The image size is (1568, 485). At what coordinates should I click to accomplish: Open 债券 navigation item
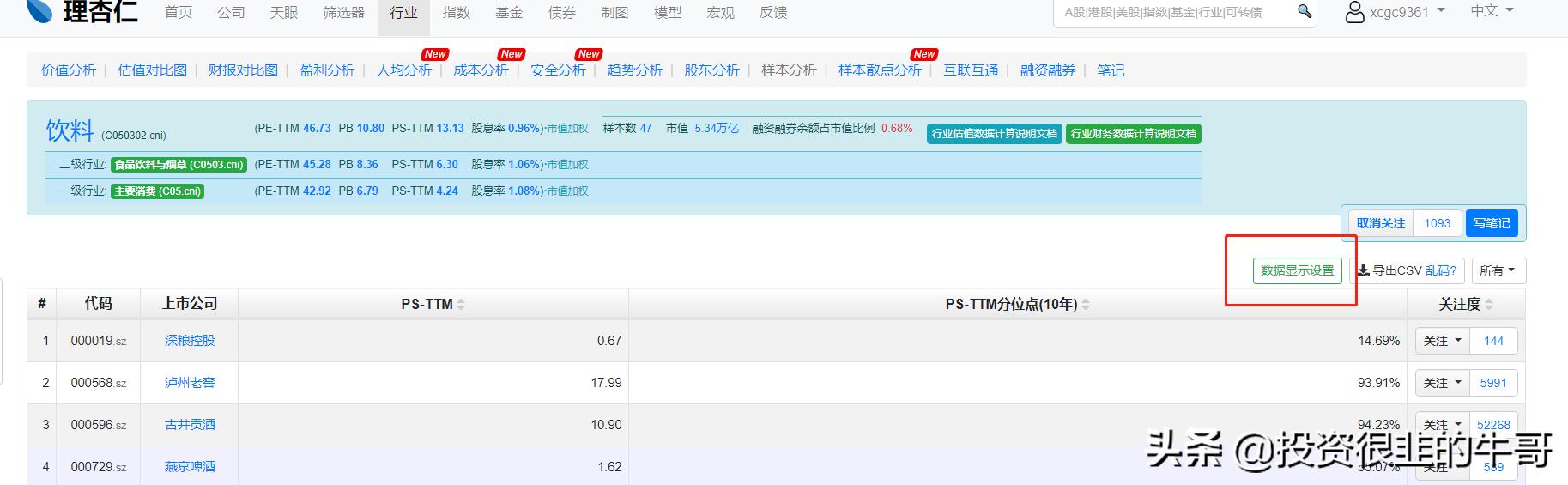tap(562, 13)
